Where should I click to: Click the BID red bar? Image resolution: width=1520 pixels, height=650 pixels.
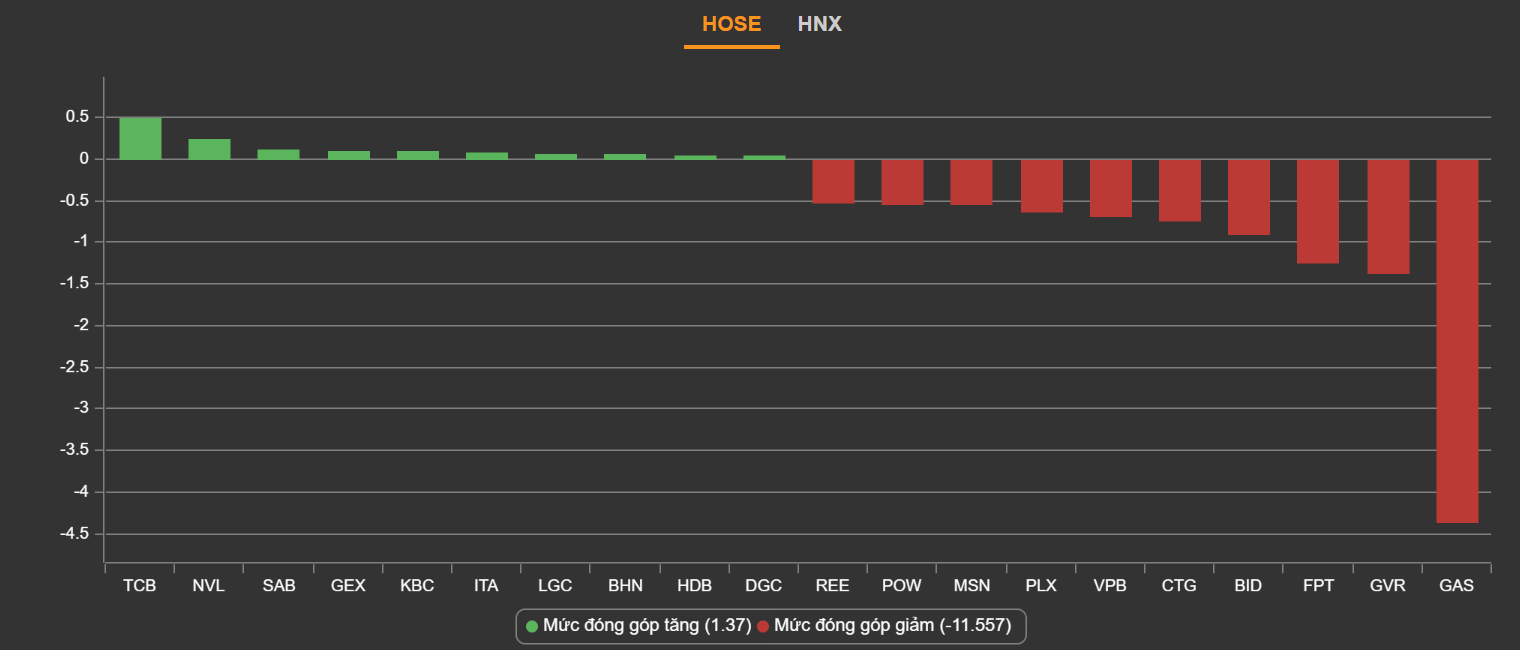tap(1248, 197)
